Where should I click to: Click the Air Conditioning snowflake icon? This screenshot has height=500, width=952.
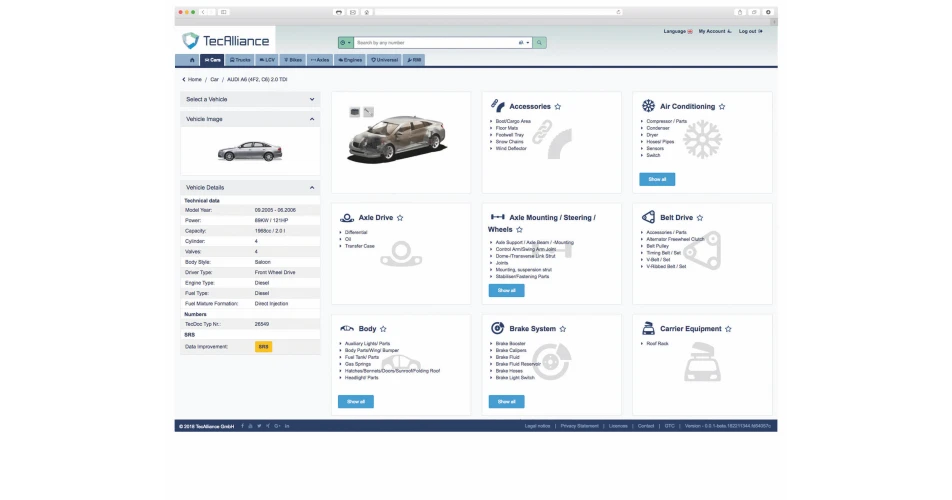point(648,106)
